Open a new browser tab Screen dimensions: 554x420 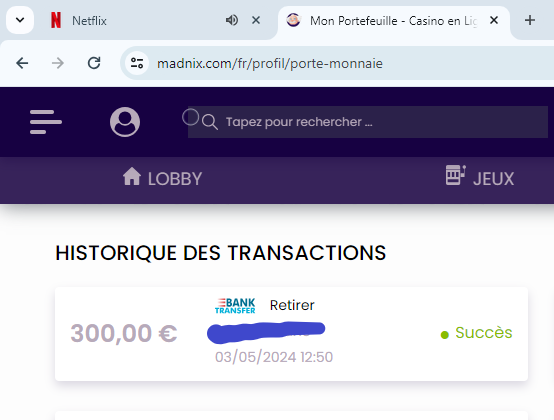click(x=530, y=20)
